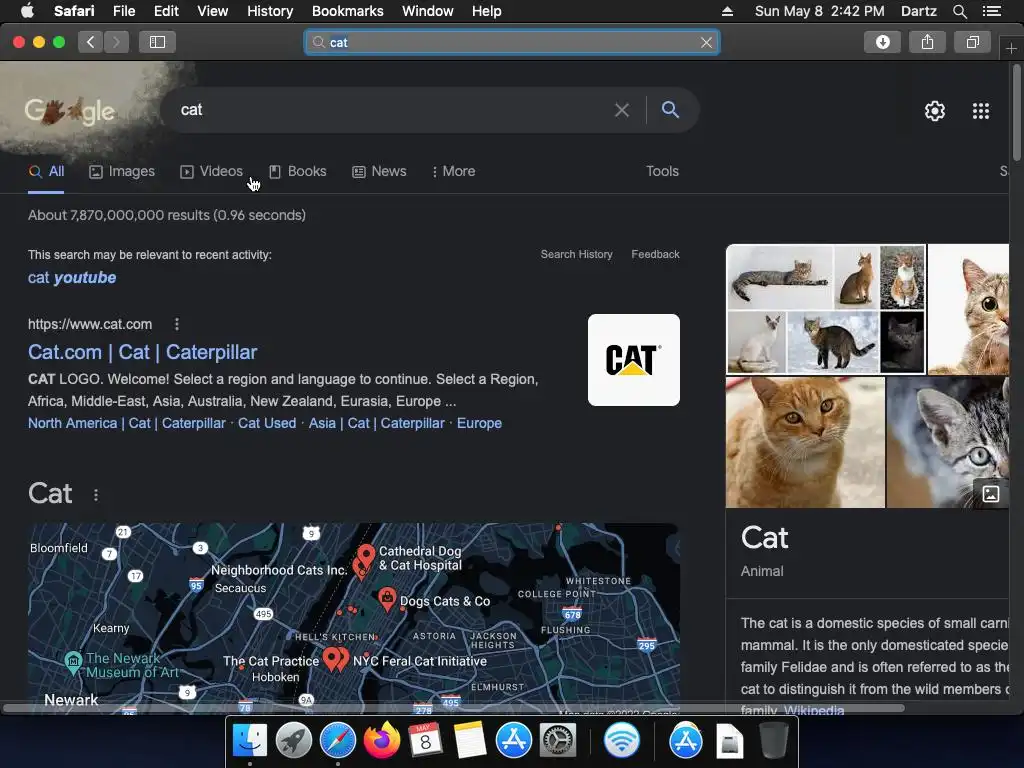The height and width of the screenshot is (768, 1024).
Task: Open the Window menu
Action: point(427,11)
